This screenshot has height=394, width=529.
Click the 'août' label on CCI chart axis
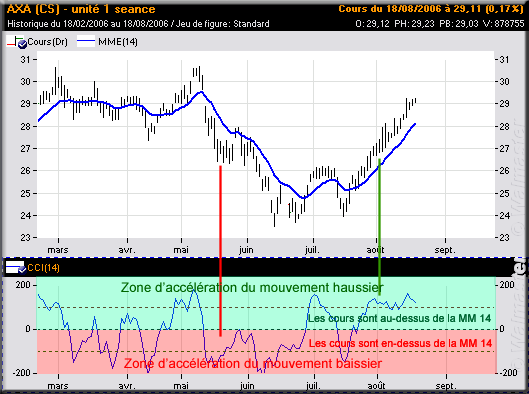377,386
